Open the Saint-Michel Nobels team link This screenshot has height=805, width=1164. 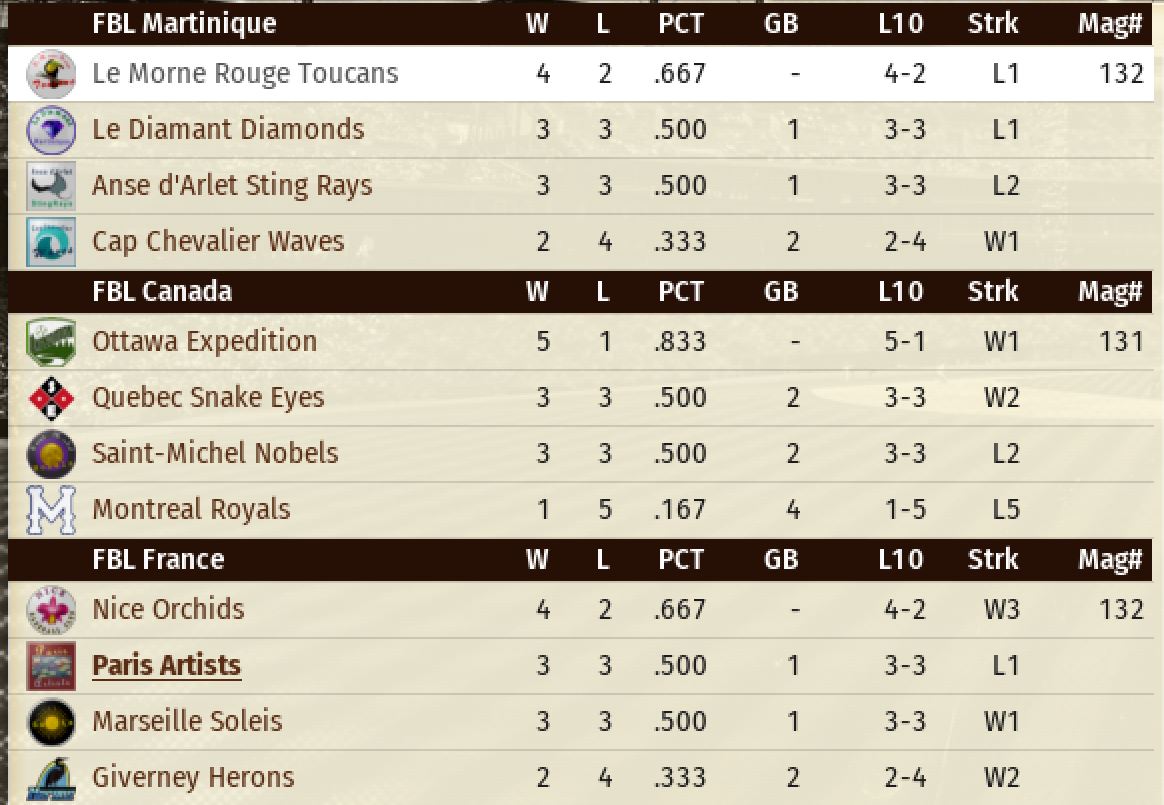[215, 454]
